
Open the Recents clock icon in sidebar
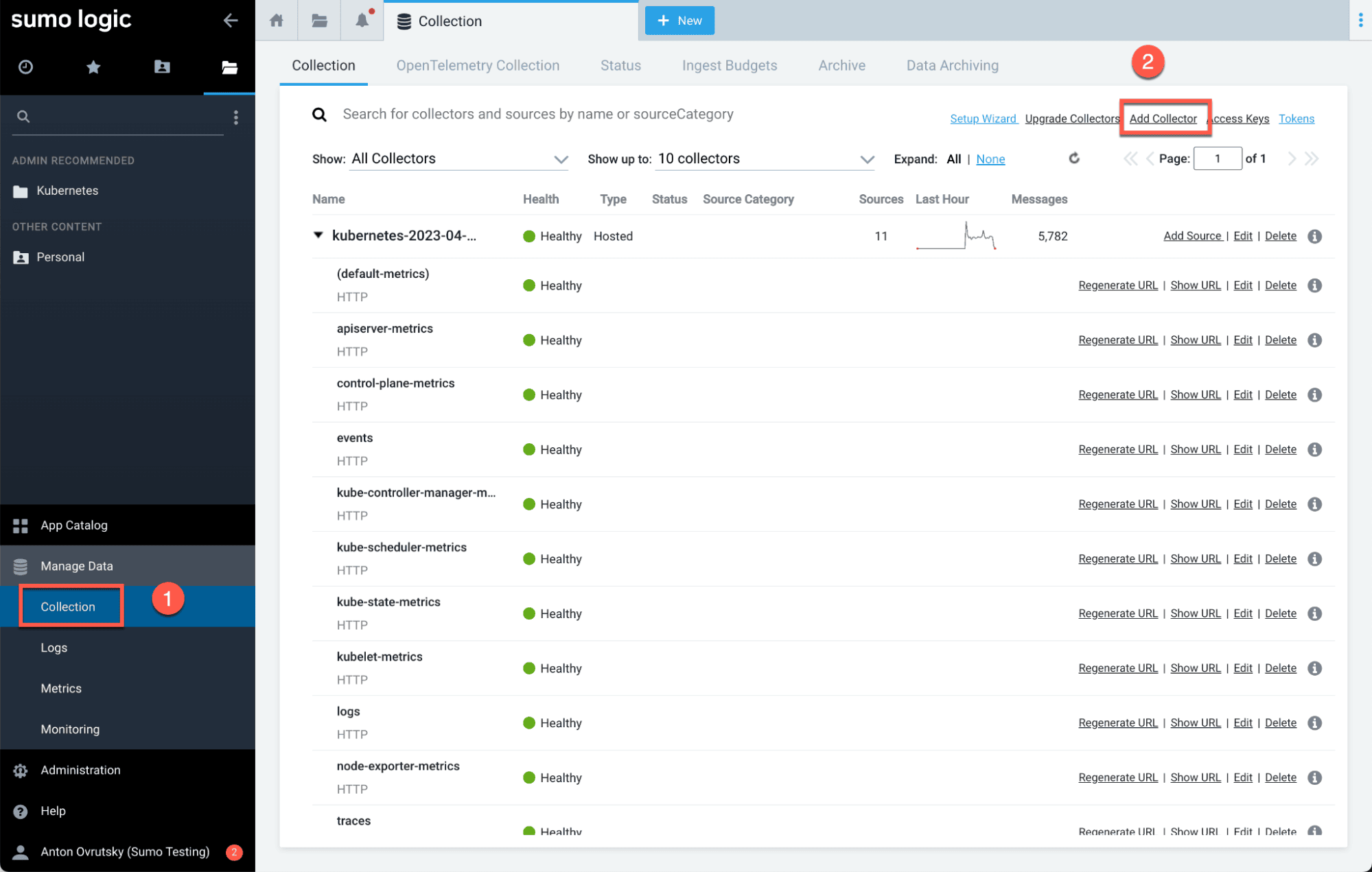pyautogui.click(x=25, y=67)
